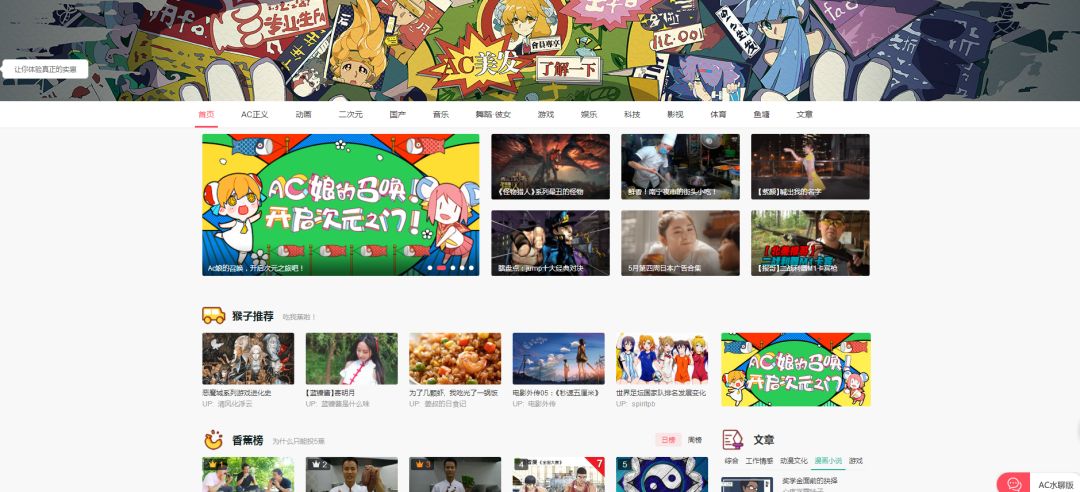
Task: Open the AC正义 nav section
Action: [254, 114]
